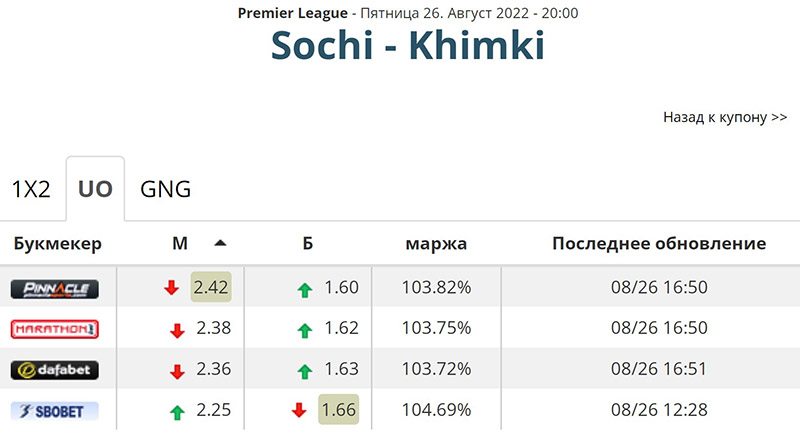800x432 pixels.
Task: Switch to the 1X2 tab
Action: point(31,189)
